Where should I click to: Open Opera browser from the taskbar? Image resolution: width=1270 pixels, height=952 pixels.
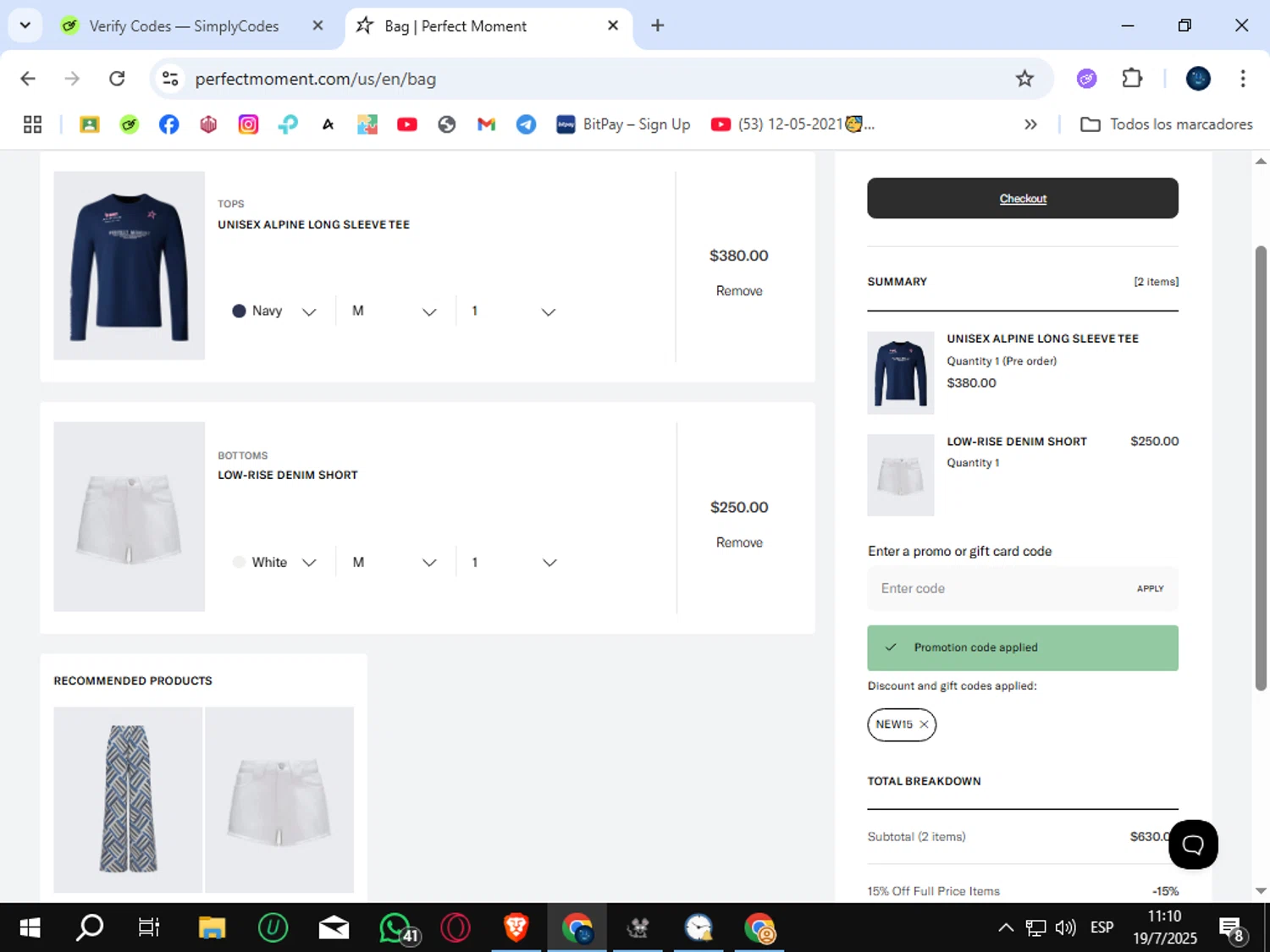tap(456, 927)
